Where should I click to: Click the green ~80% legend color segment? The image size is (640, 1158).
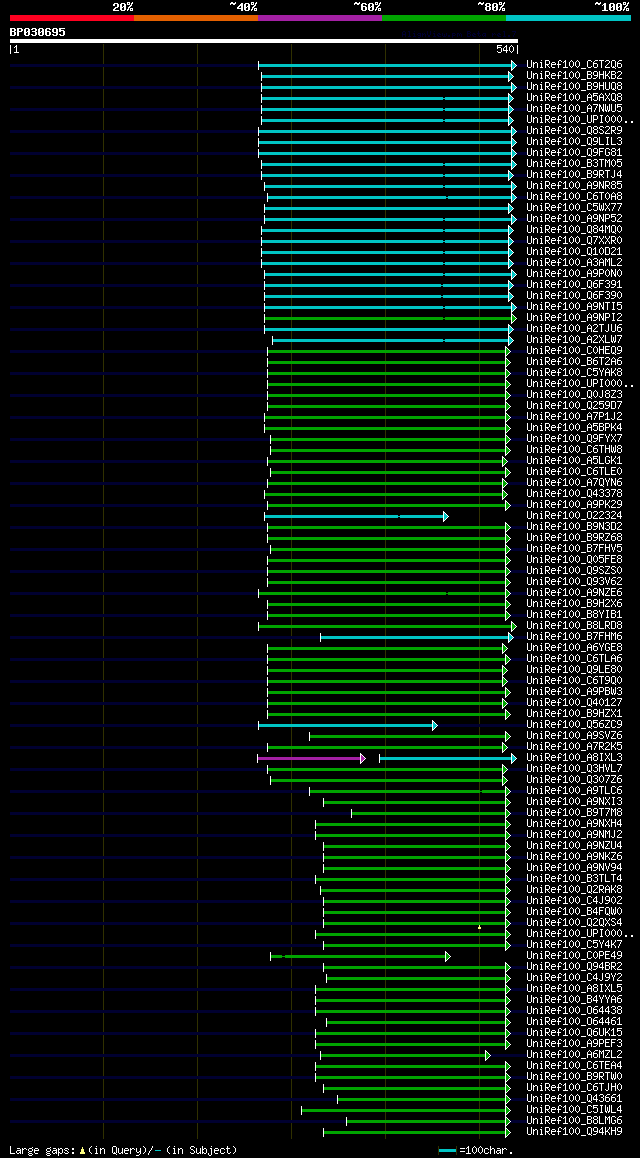tap(444, 17)
